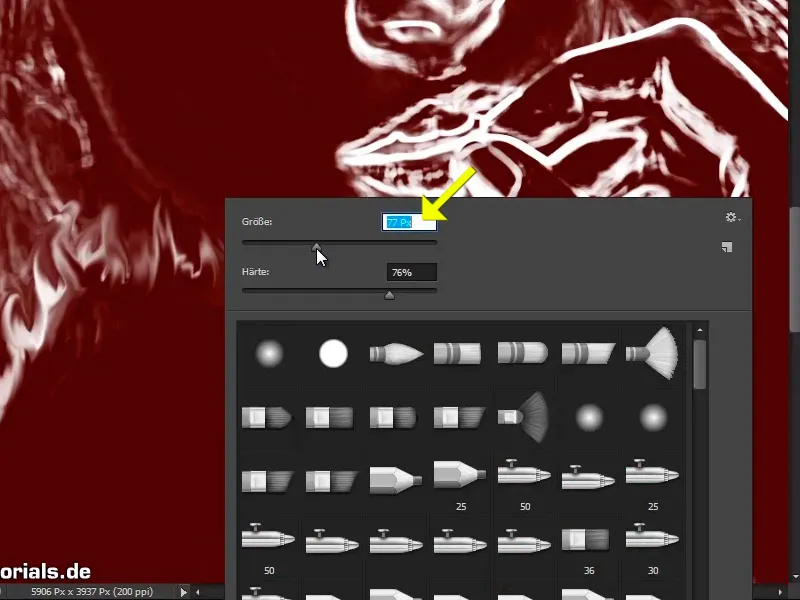800x600 pixels.
Task: Choose the round point stiff brush with pointed tip
Action: 396,354
